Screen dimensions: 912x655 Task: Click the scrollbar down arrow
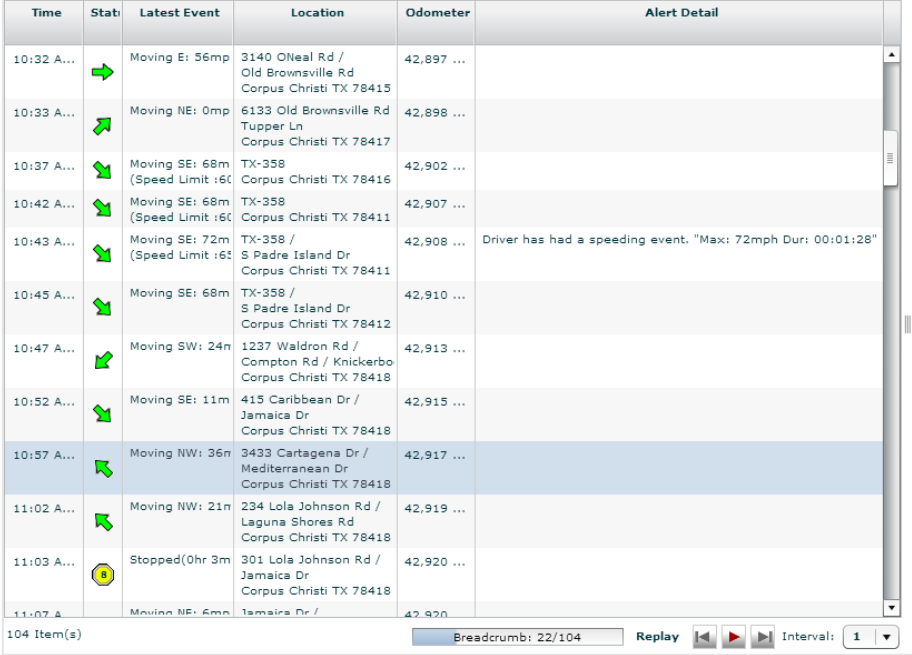click(892, 608)
